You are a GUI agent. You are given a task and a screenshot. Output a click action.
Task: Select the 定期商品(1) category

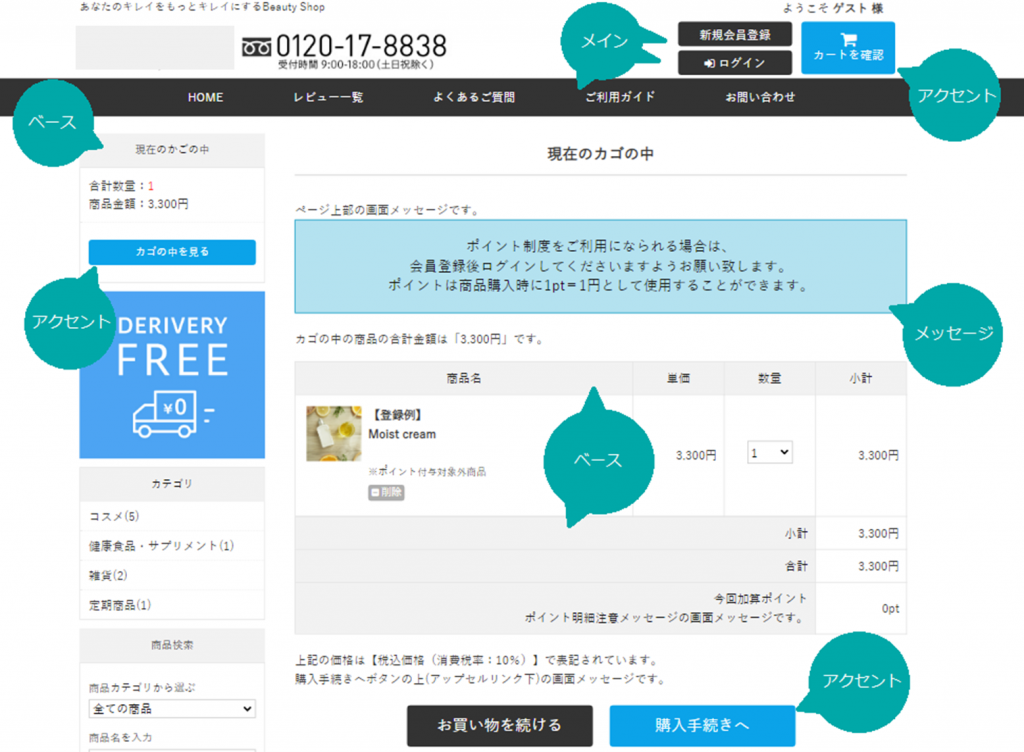coord(120,605)
